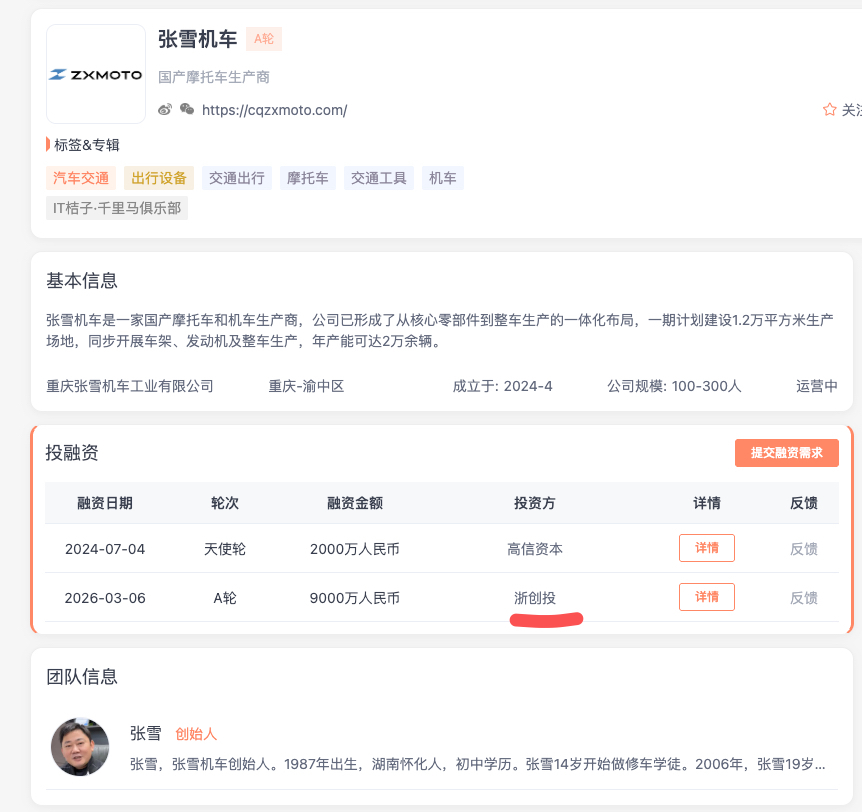Click the ZXMOTO company logo
Viewport: 862px width, 812px height.
[96, 74]
